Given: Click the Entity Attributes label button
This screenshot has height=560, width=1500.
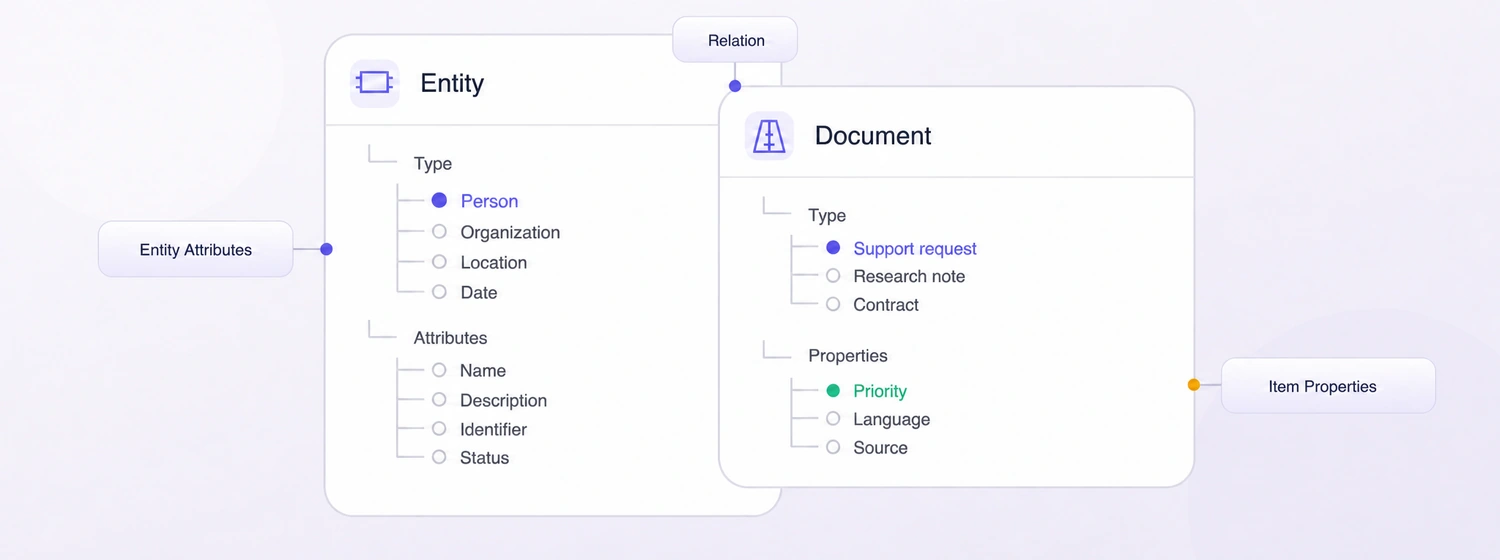Looking at the screenshot, I should point(195,249).
